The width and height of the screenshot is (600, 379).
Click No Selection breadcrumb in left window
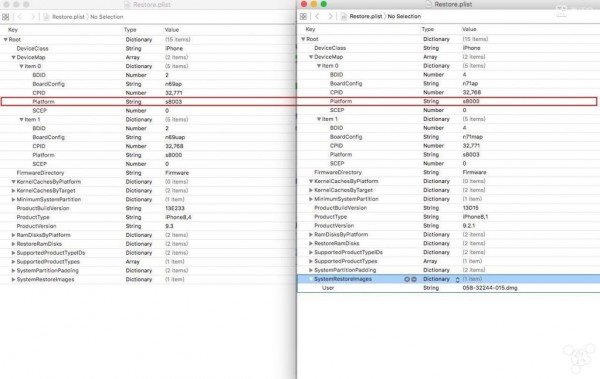106,17
